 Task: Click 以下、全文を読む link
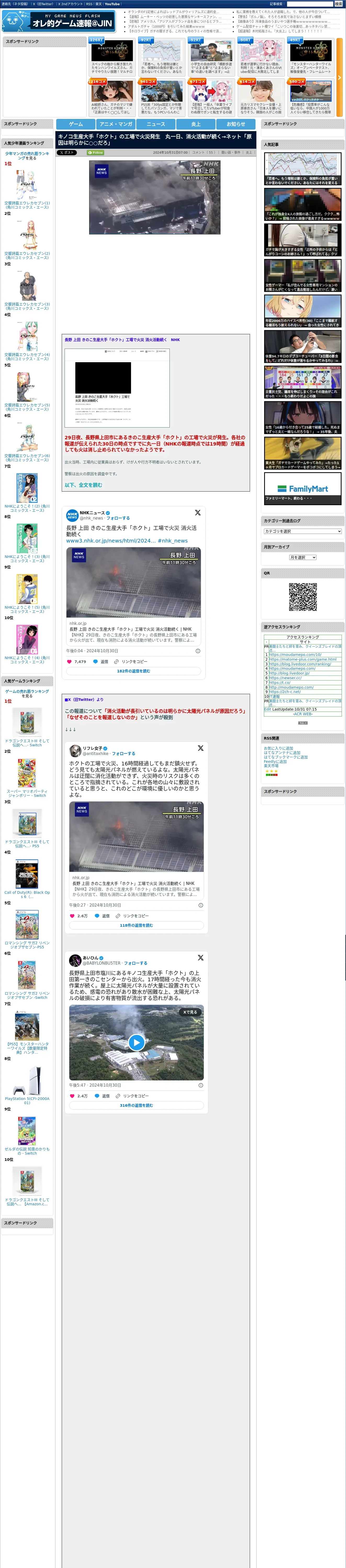83,485
